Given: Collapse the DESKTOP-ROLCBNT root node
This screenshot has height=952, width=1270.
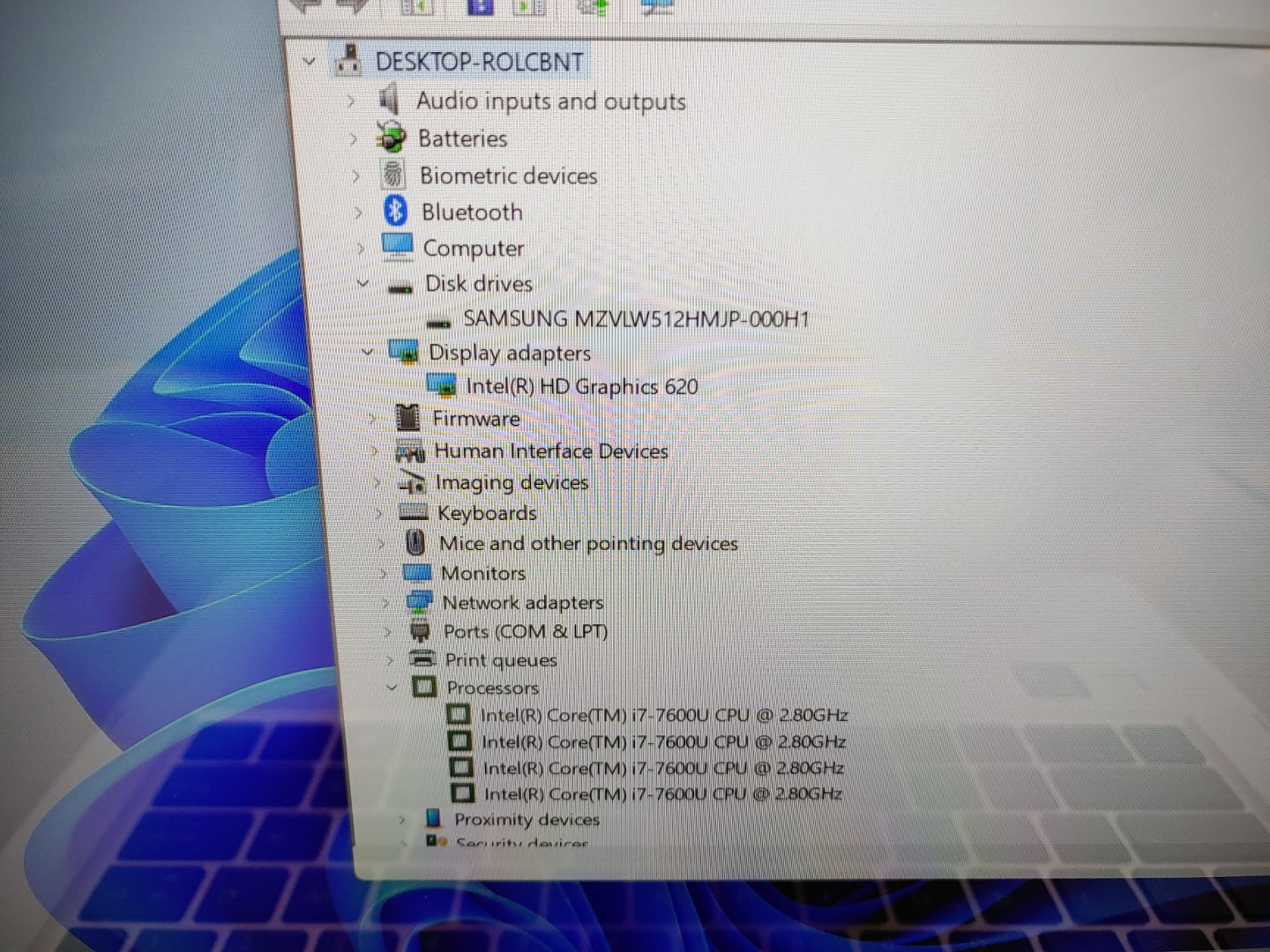Looking at the screenshot, I should [309, 62].
